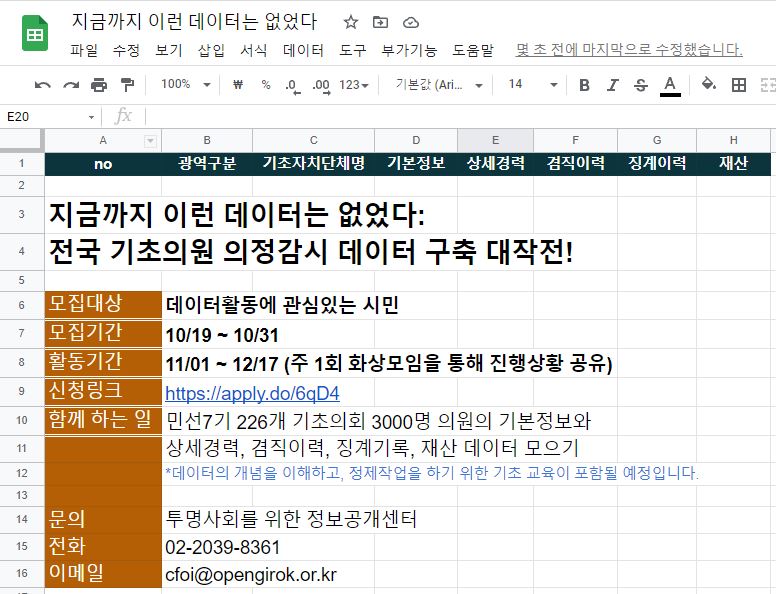Open the font size 14 dropdown
Screen dimensions: 776x594
point(533,85)
